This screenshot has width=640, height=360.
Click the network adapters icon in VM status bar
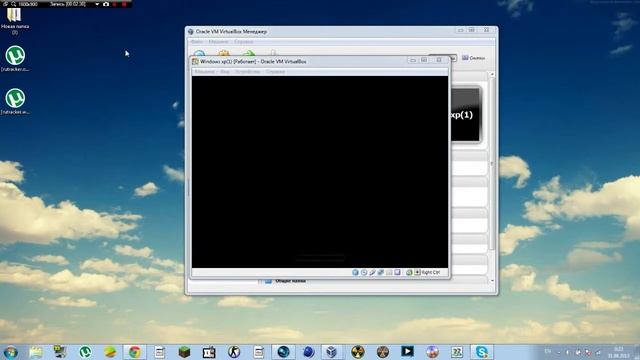coord(381,272)
